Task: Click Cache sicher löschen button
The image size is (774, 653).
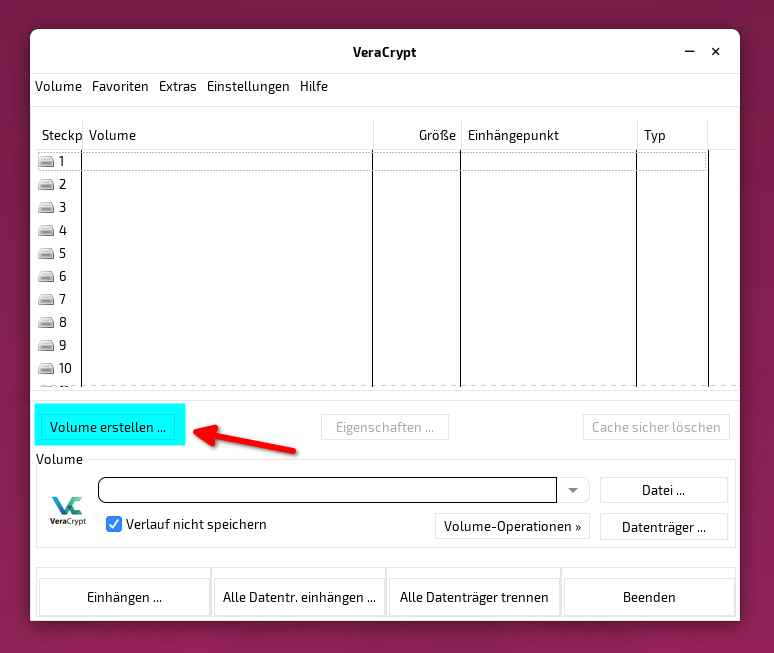Action: click(x=657, y=427)
